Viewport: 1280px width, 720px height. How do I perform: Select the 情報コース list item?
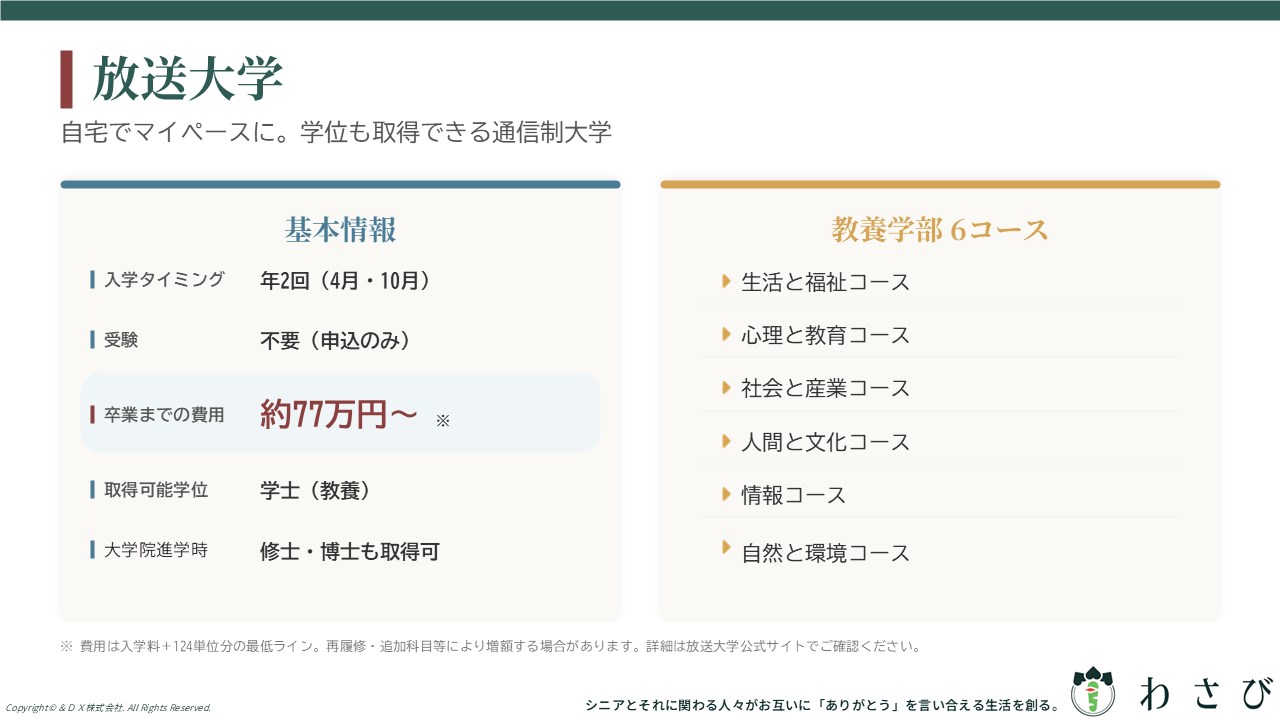pos(793,495)
